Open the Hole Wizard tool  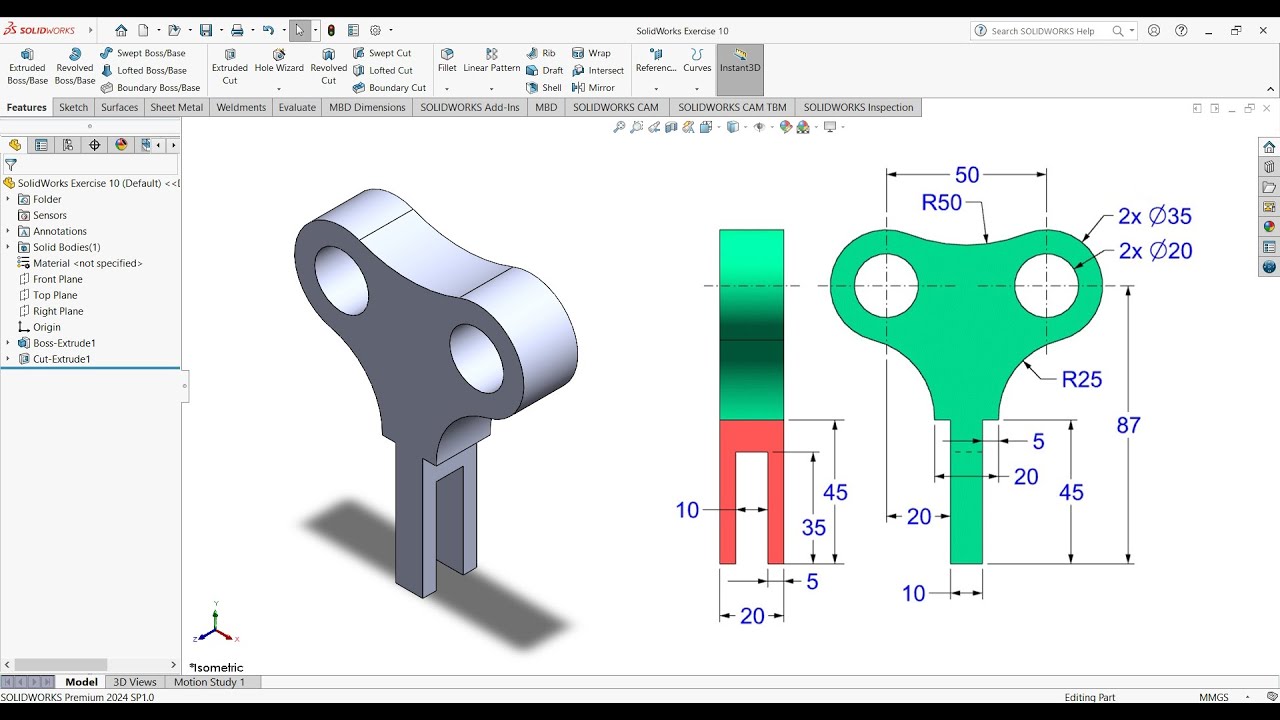click(279, 61)
